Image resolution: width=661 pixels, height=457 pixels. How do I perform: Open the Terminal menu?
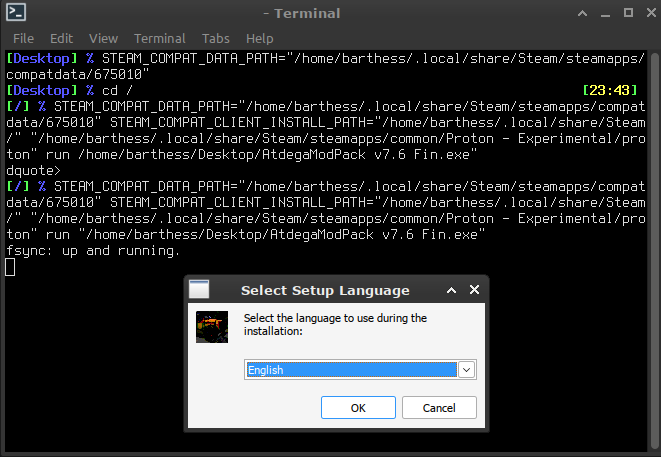click(160, 38)
